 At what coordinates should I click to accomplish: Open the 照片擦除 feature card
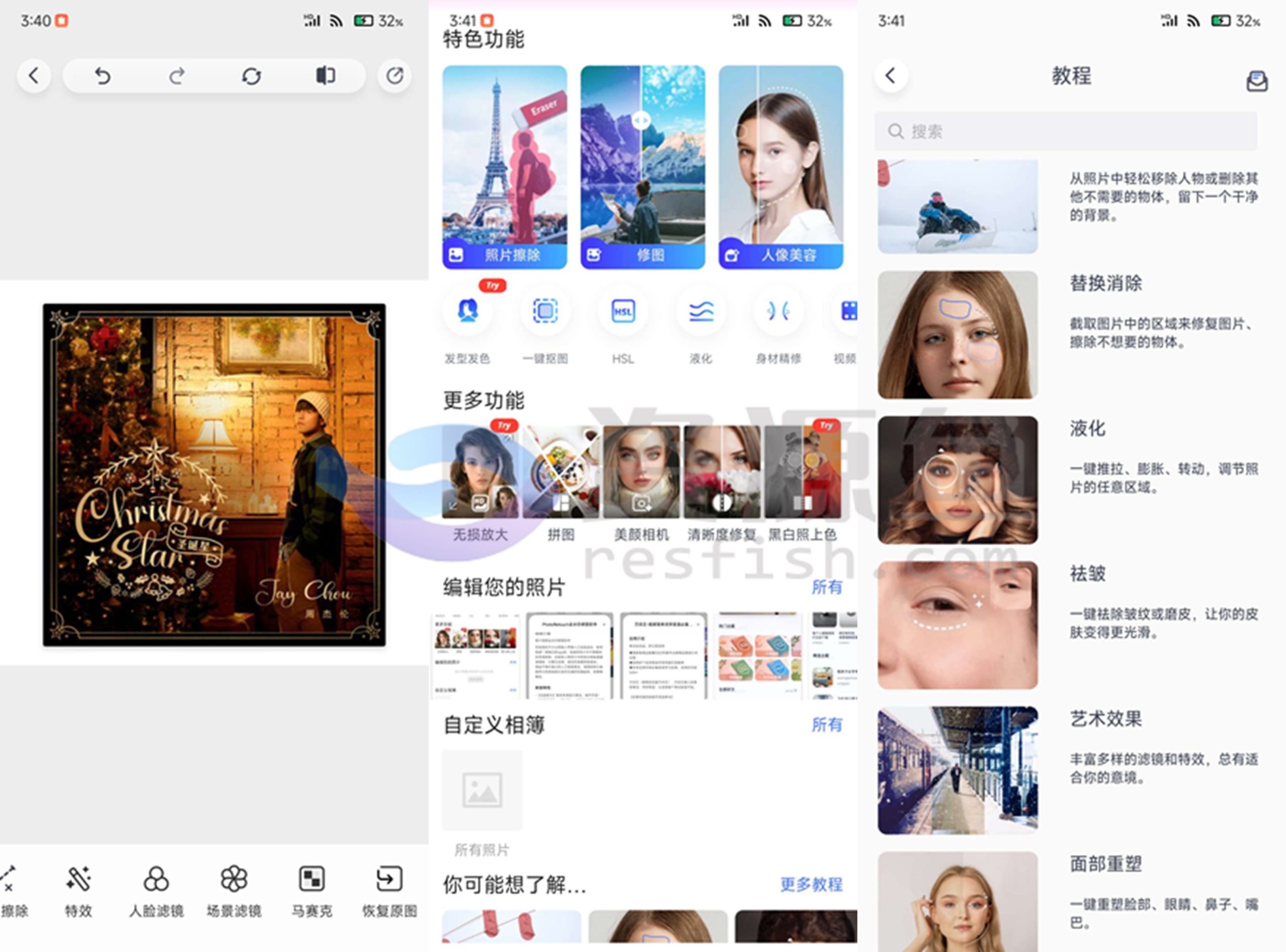(x=504, y=167)
